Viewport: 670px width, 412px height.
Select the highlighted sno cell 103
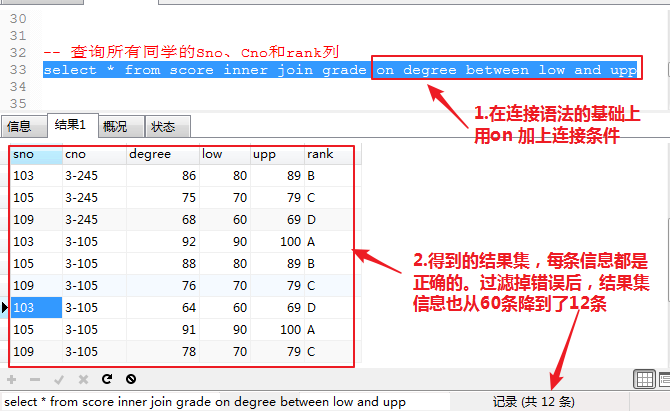coord(36,308)
